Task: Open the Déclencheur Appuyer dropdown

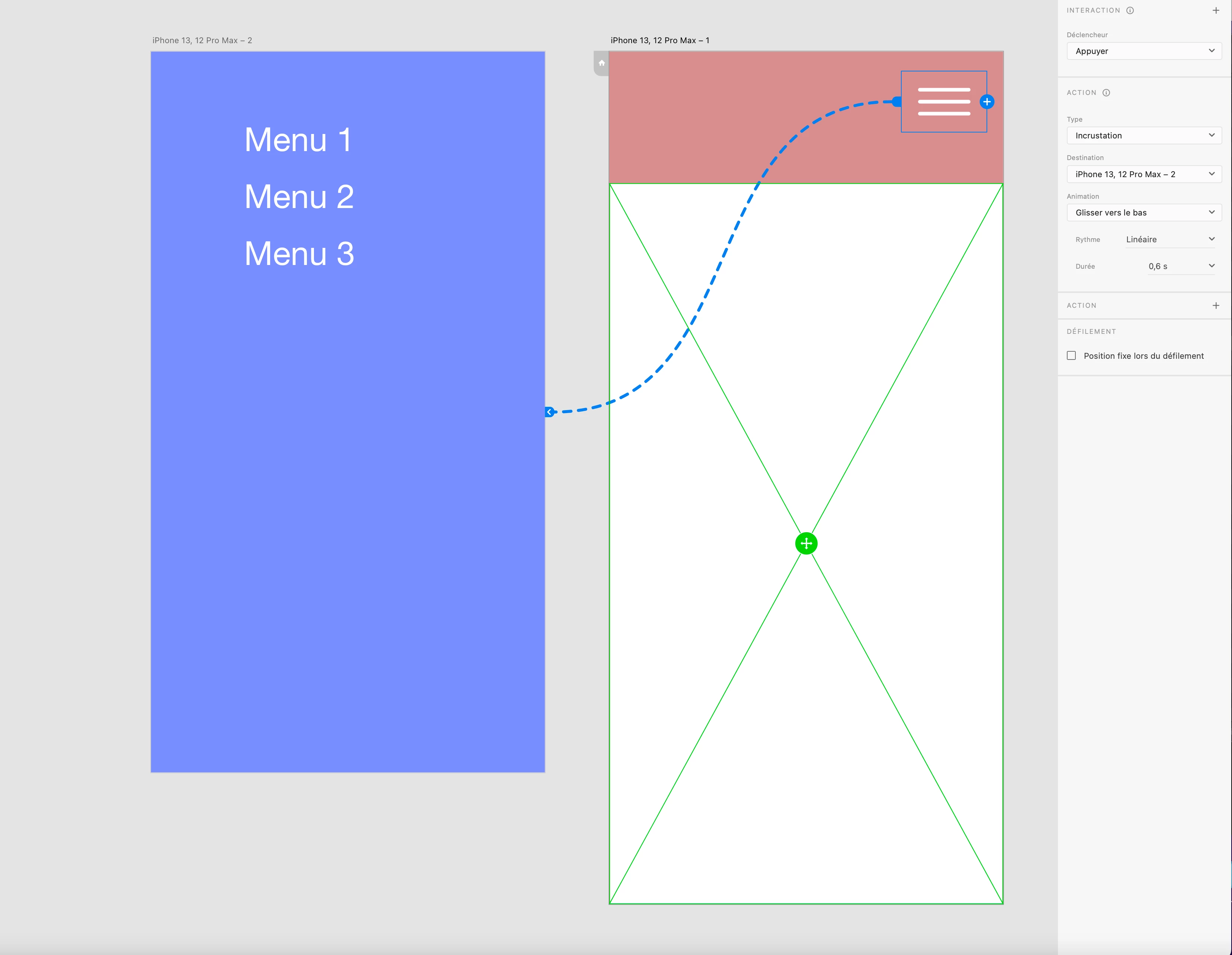Action: pos(1144,51)
